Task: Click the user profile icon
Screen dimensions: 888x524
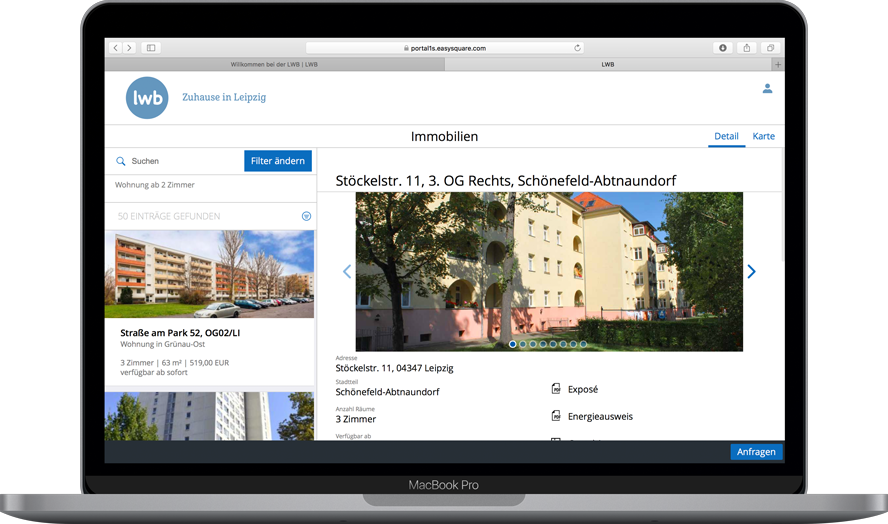Action: (767, 89)
